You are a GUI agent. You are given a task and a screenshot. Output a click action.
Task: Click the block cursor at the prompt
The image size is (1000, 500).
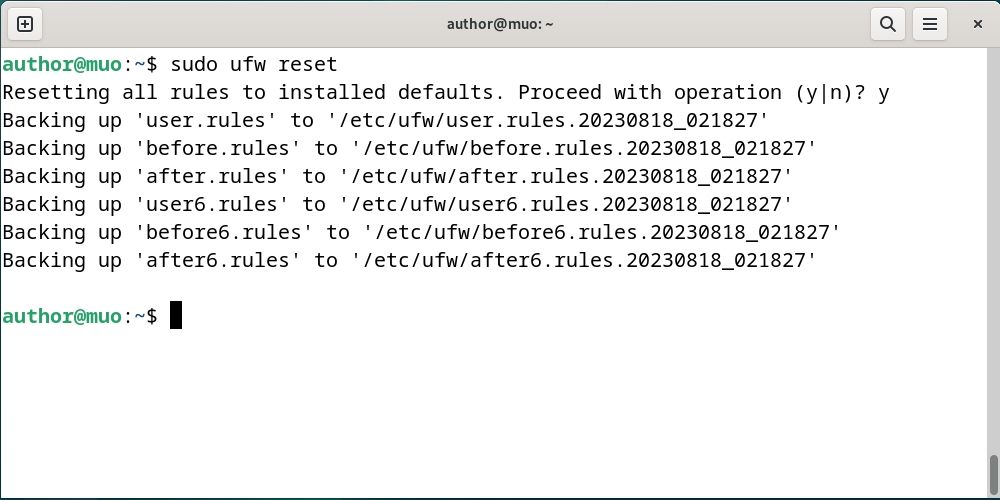click(x=176, y=316)
